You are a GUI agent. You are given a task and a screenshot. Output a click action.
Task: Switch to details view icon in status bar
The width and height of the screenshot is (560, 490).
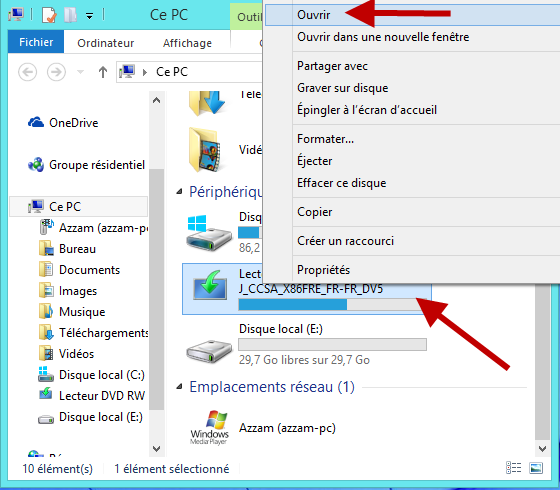point(514,468)
